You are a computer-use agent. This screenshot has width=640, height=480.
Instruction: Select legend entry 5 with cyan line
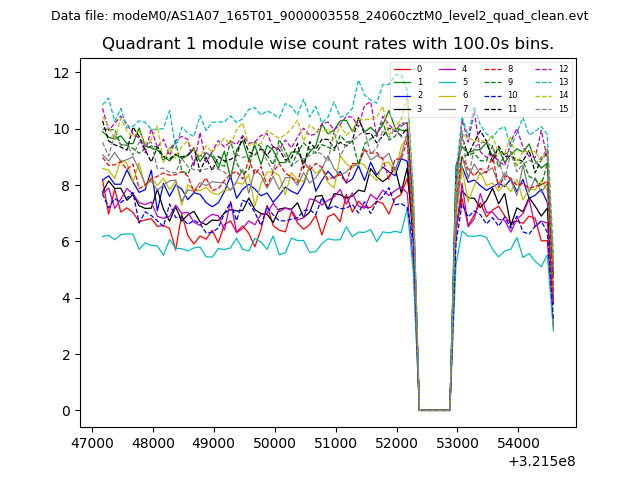[x=447, y=82]
